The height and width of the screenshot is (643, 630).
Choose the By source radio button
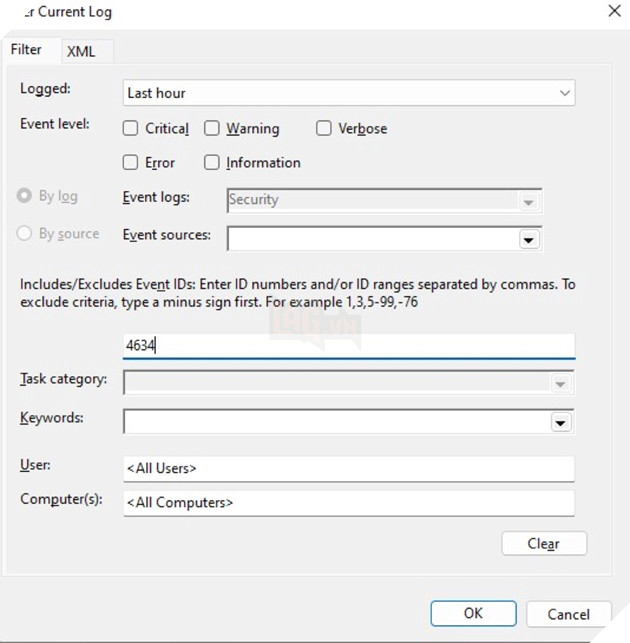tap(25, 234)
